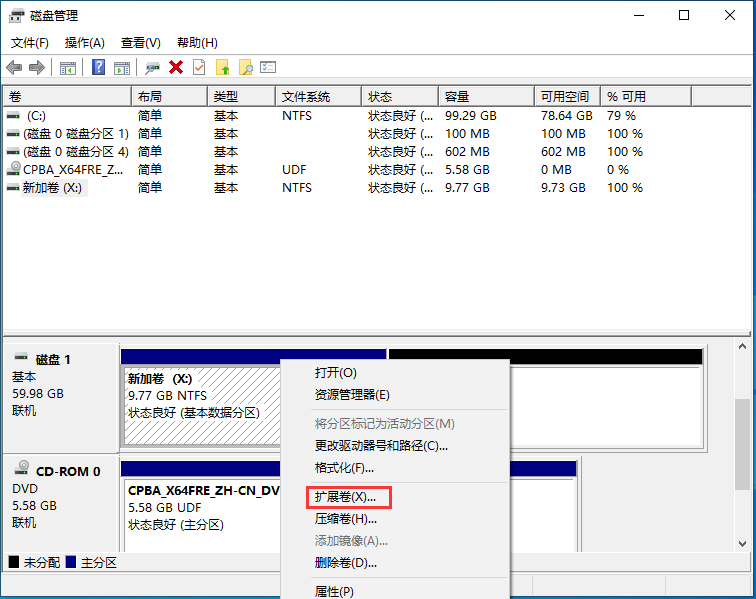Sort by the 卷 column header
Viewport: 756px width, 599px height.
(x=67, y=96)
